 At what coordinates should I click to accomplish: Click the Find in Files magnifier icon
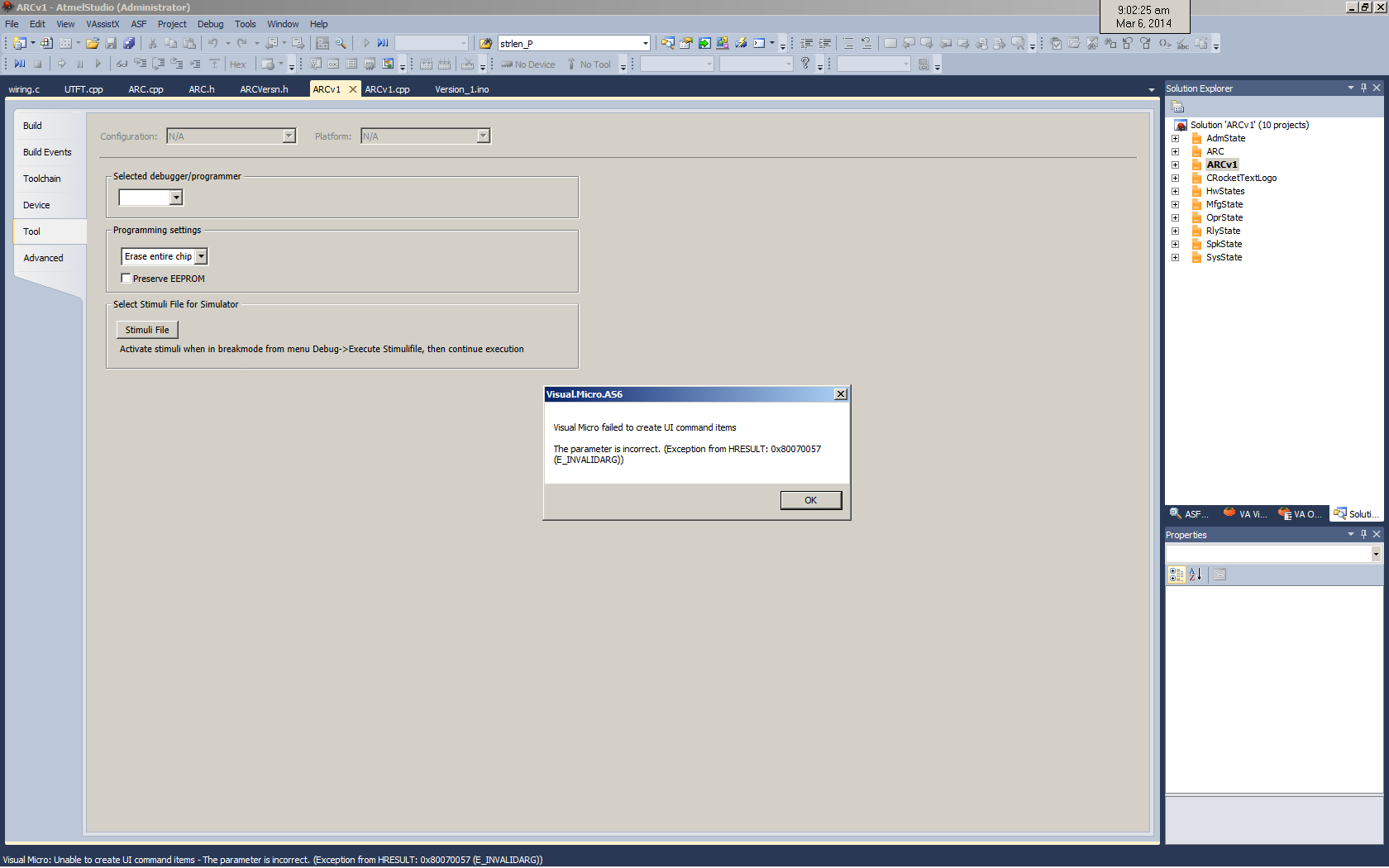pos(341,43)
